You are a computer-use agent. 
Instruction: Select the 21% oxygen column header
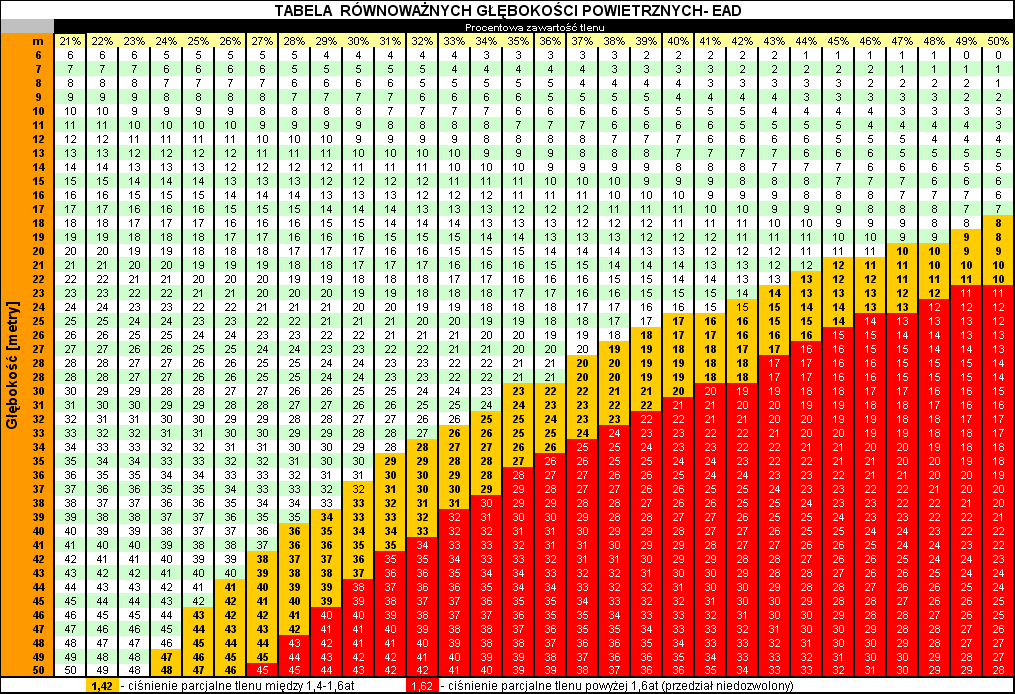(x=70, y=40)
